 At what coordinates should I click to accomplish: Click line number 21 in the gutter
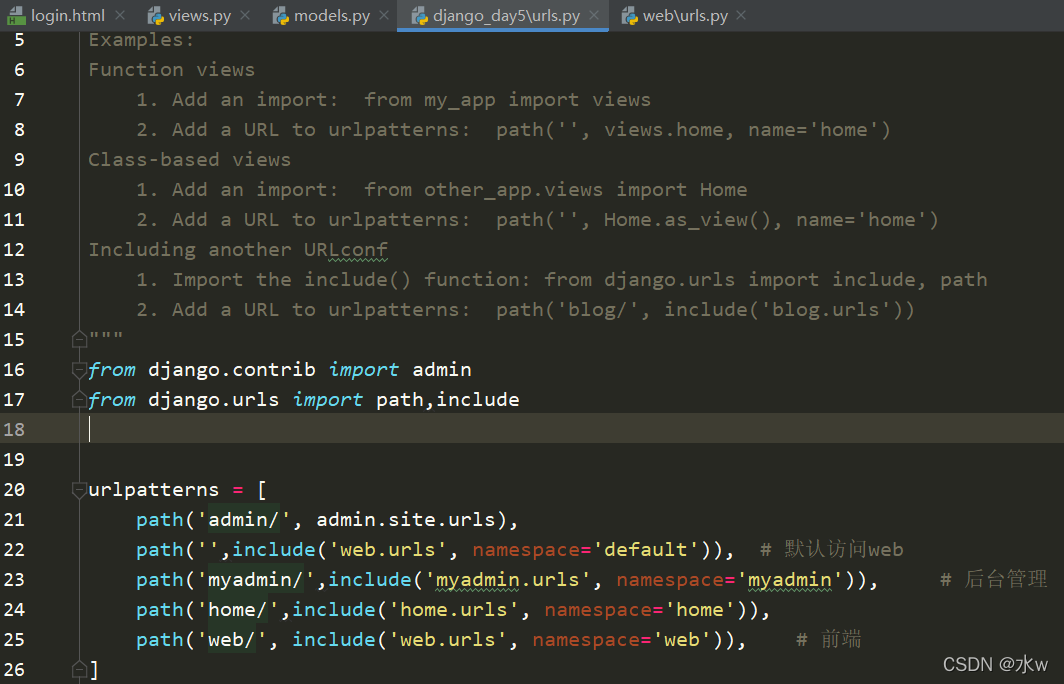14,519
